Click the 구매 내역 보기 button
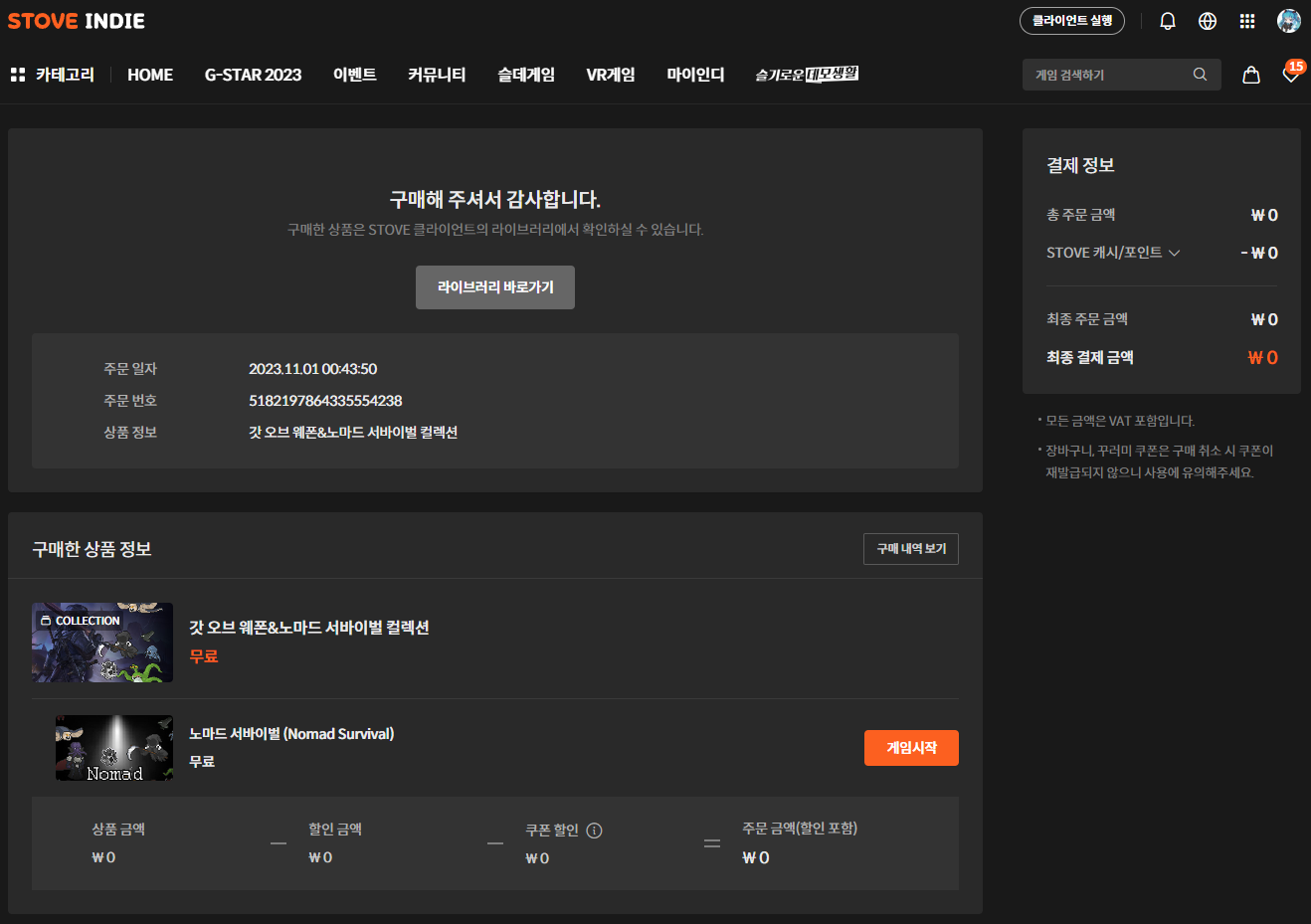This screenshot has width=1311, height=924. 910,549
